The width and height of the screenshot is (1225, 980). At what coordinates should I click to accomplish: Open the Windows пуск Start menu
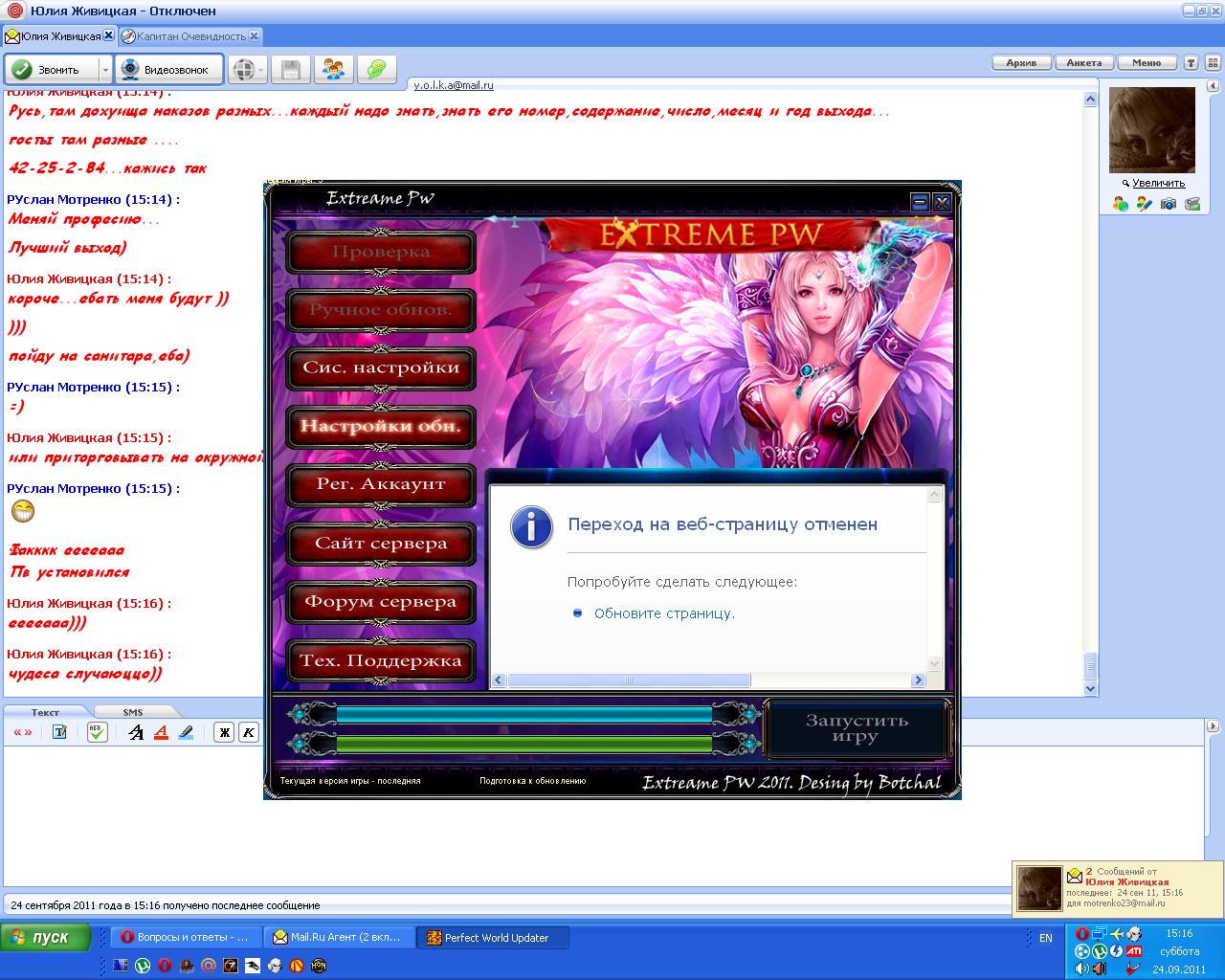point(45,938)
